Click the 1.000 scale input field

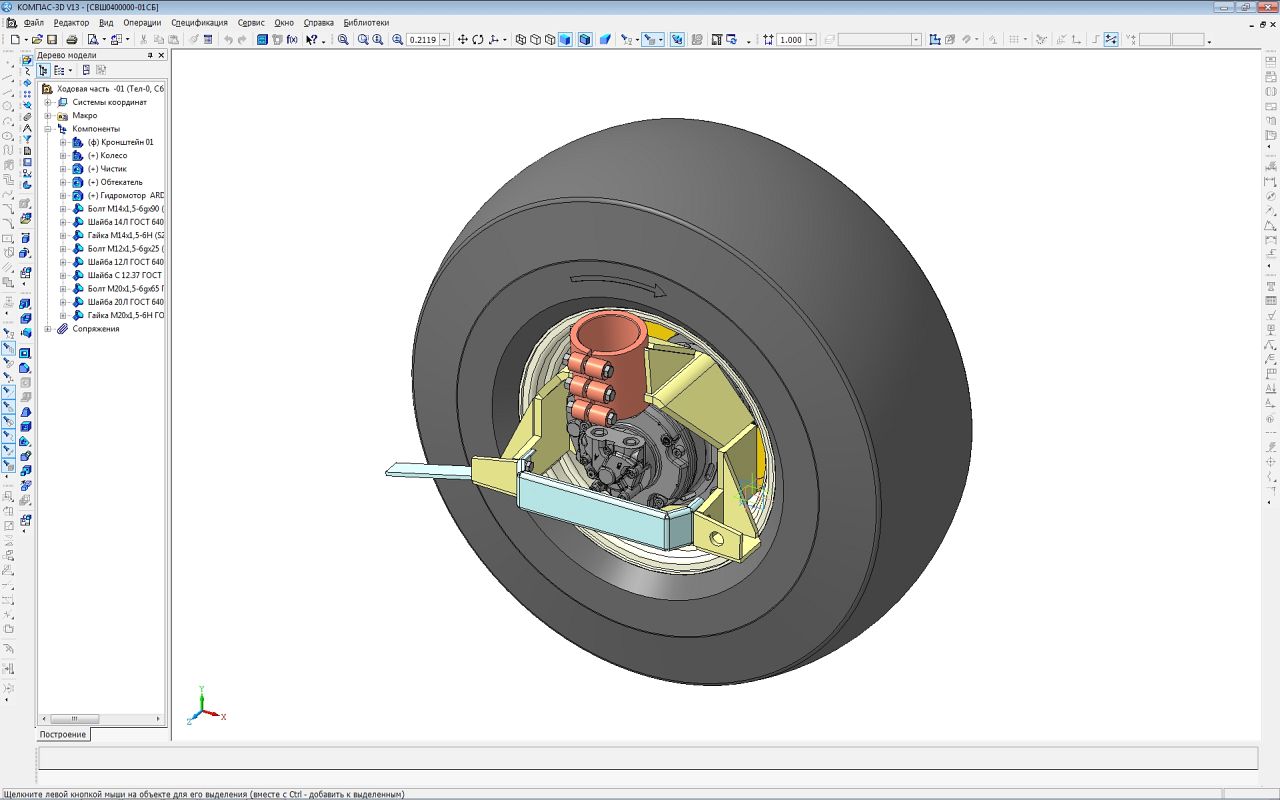(x=790, y=40)
